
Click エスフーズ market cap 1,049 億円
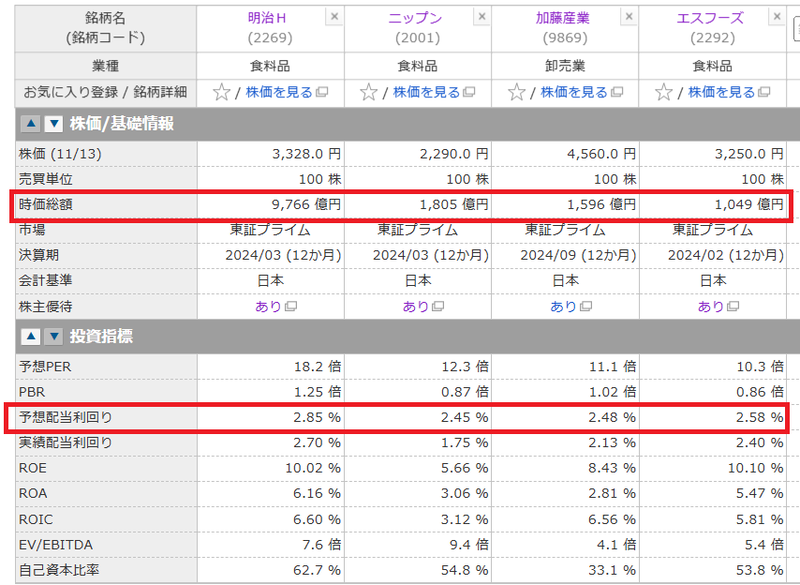(749, 205)
